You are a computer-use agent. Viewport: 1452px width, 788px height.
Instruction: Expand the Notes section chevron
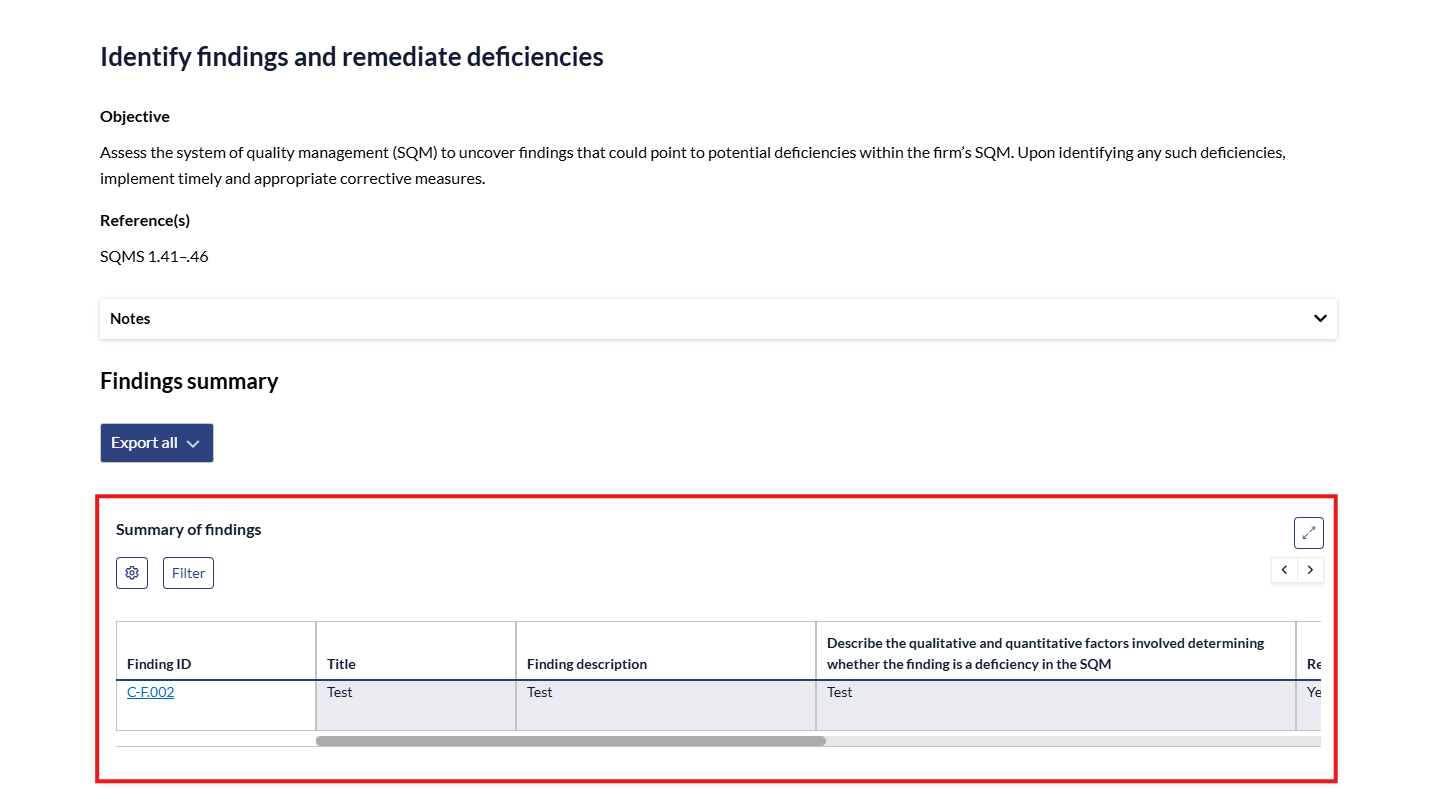point(1320,319)
